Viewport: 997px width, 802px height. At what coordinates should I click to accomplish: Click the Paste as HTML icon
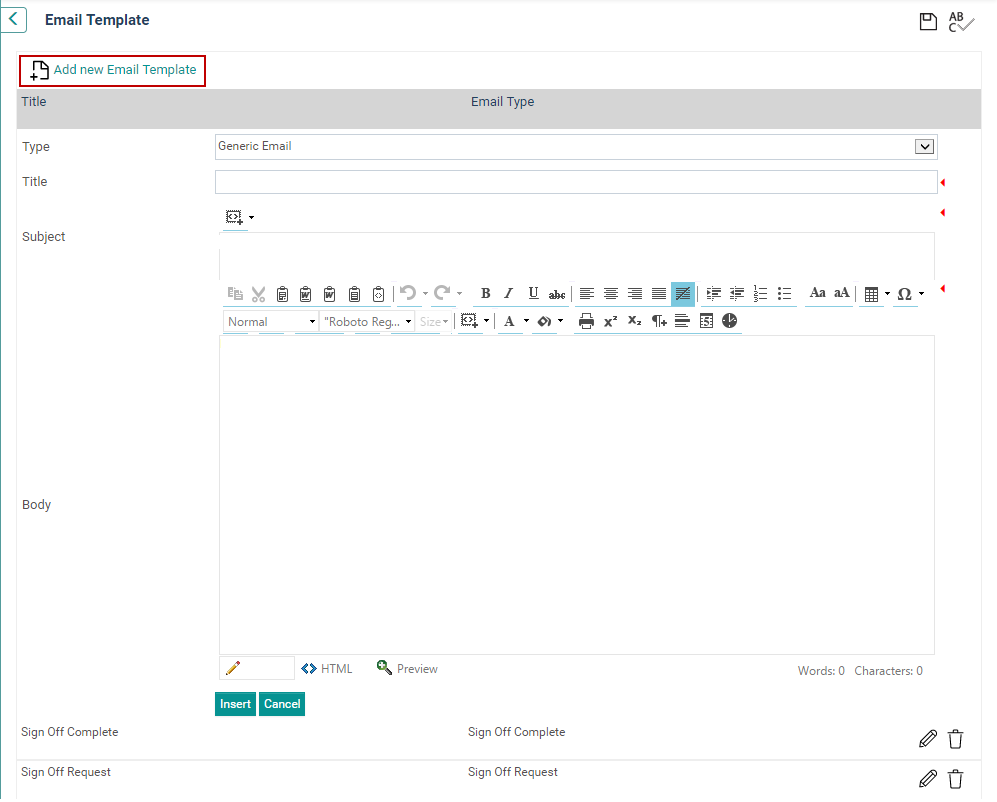click(378, 294)
